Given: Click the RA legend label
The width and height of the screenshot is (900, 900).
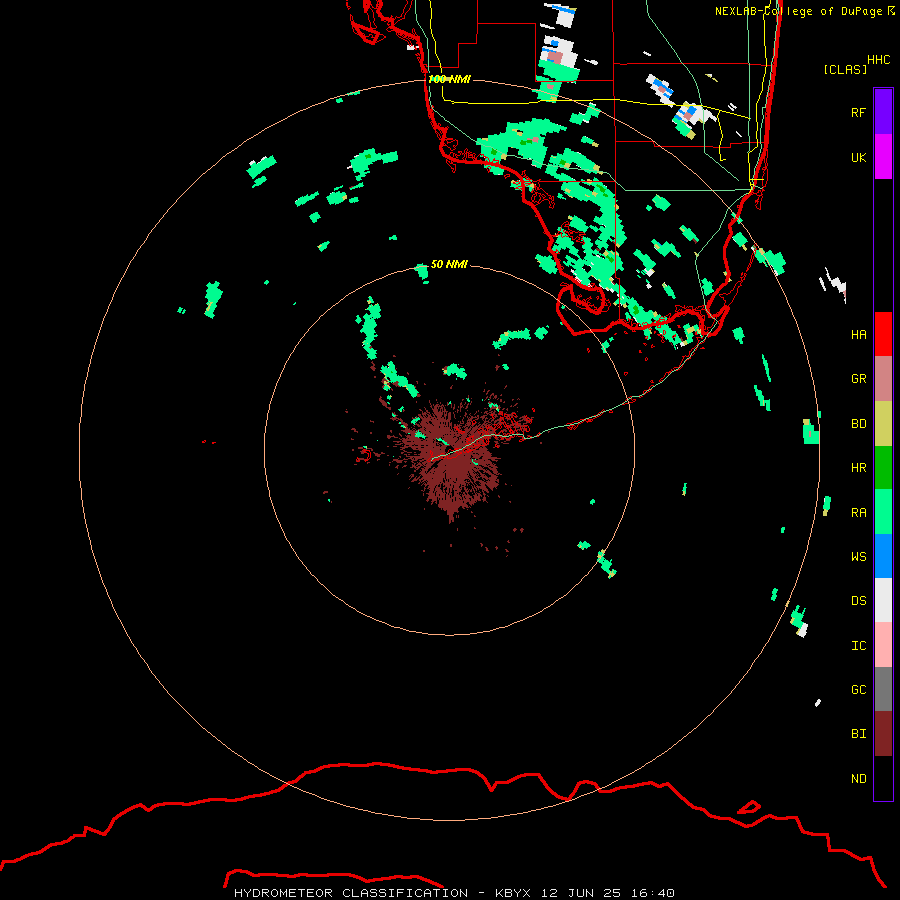Looking at the screenshot, I should click(x=858, y=512).
